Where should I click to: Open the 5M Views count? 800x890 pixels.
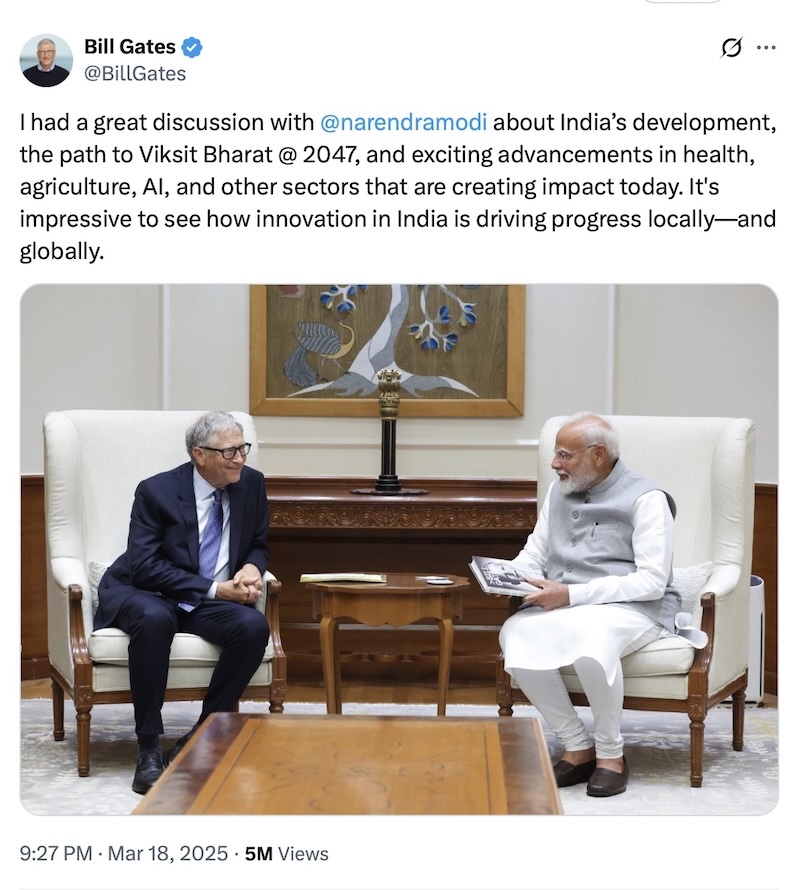tap(287, 854)
